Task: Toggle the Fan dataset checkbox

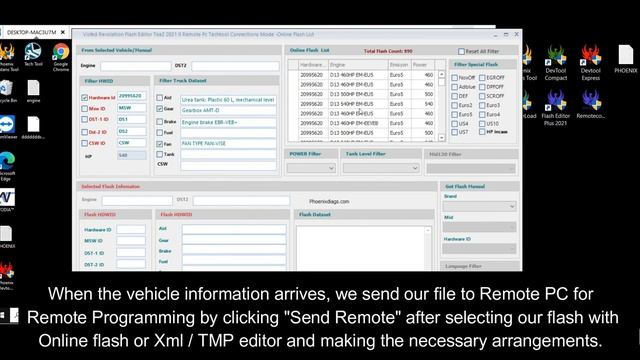Action: click(x=160, y=144)
